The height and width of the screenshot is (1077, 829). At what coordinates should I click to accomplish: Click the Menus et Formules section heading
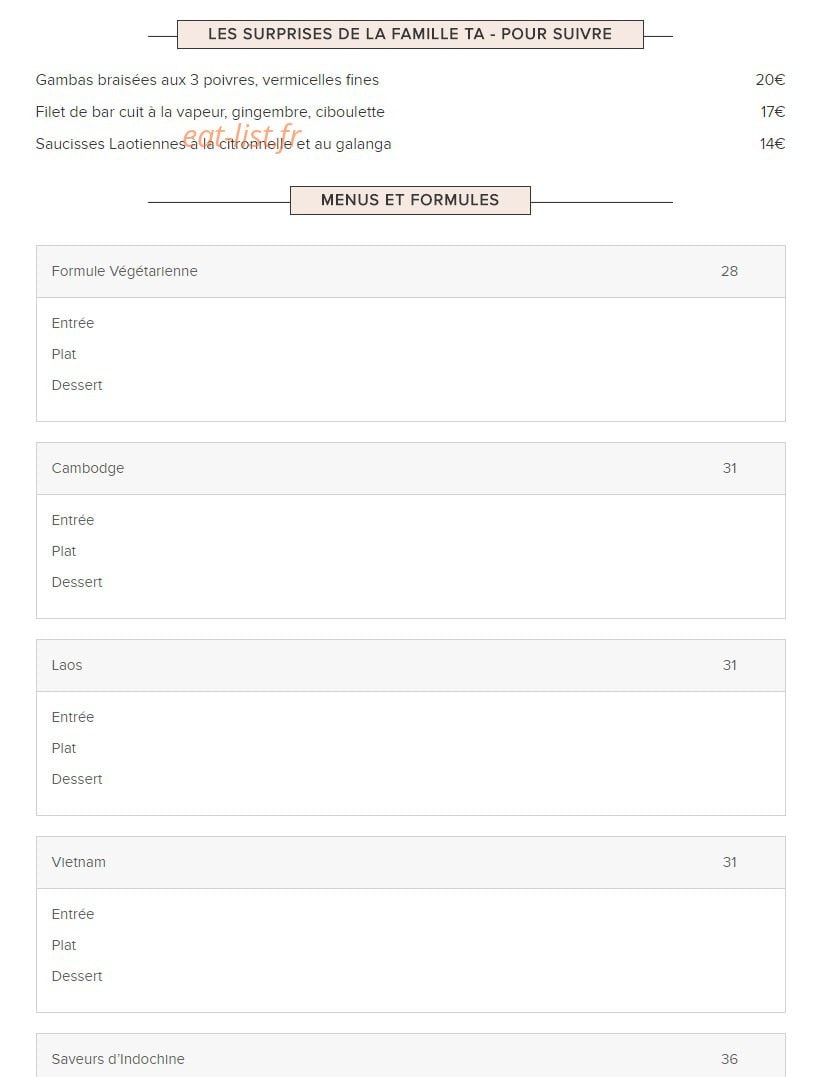point(410,200)
